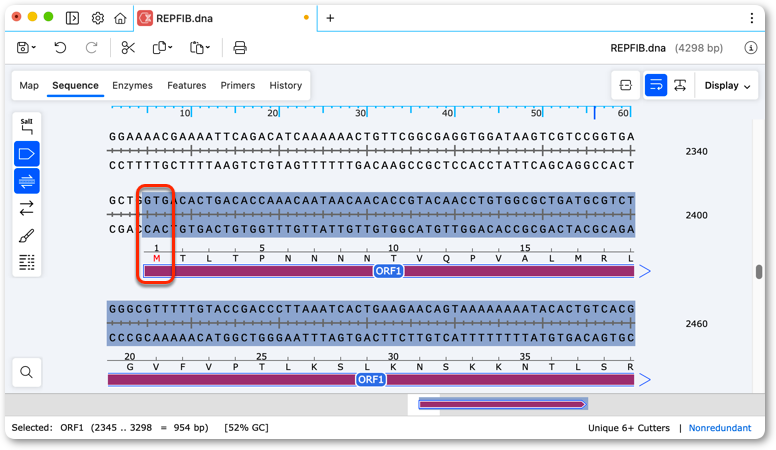Click the unsaved-changes orange dot on tab
This screenshot has height=450, width=776.
[x=306, y=18]
